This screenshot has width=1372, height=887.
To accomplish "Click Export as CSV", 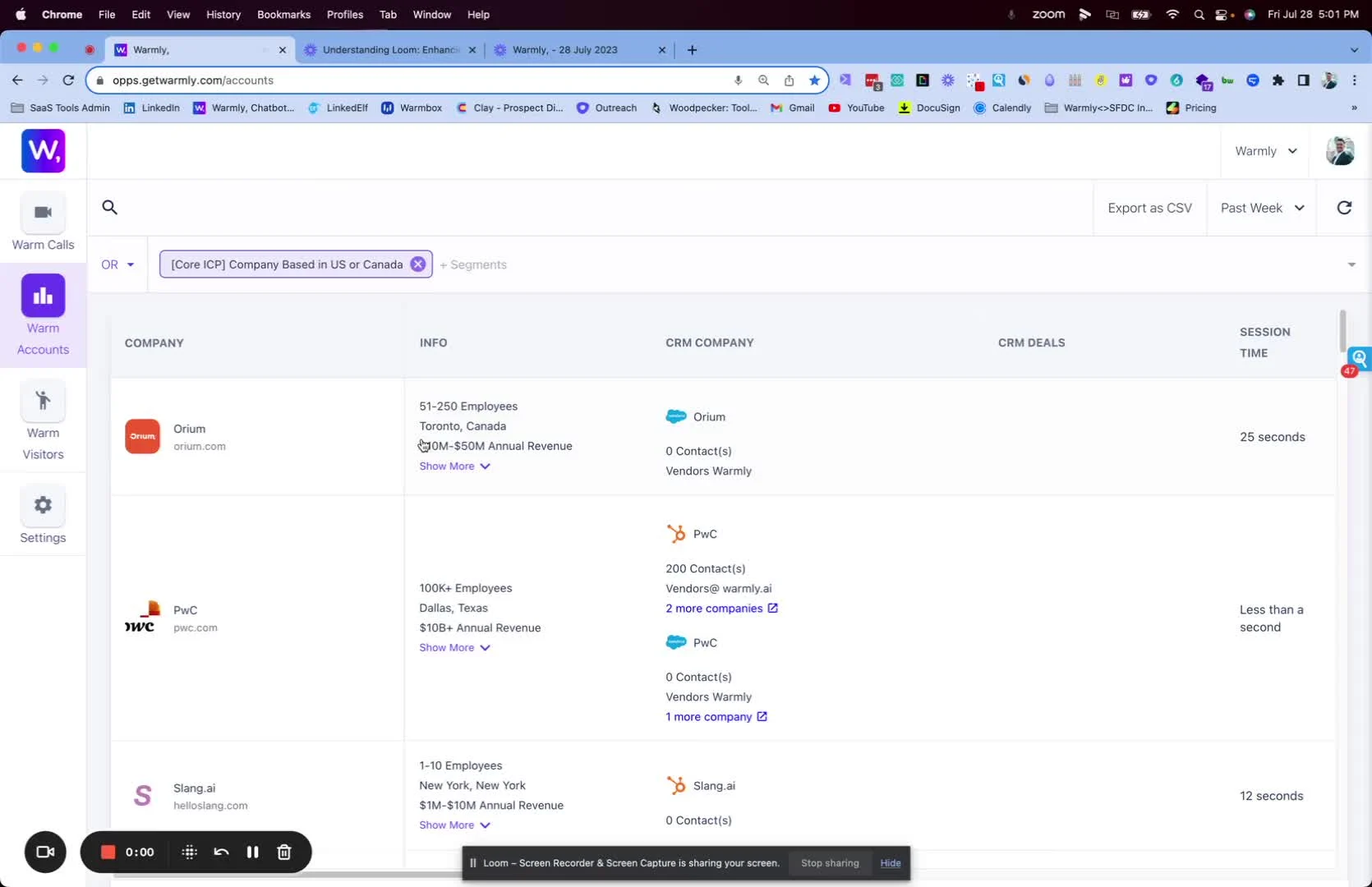I will (1149, 208).
